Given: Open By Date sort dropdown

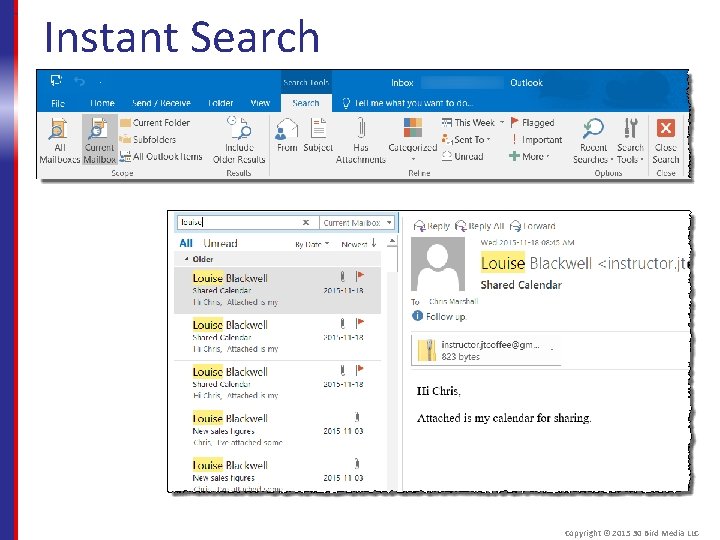Looking at the screenshot, I should point(312,244).
